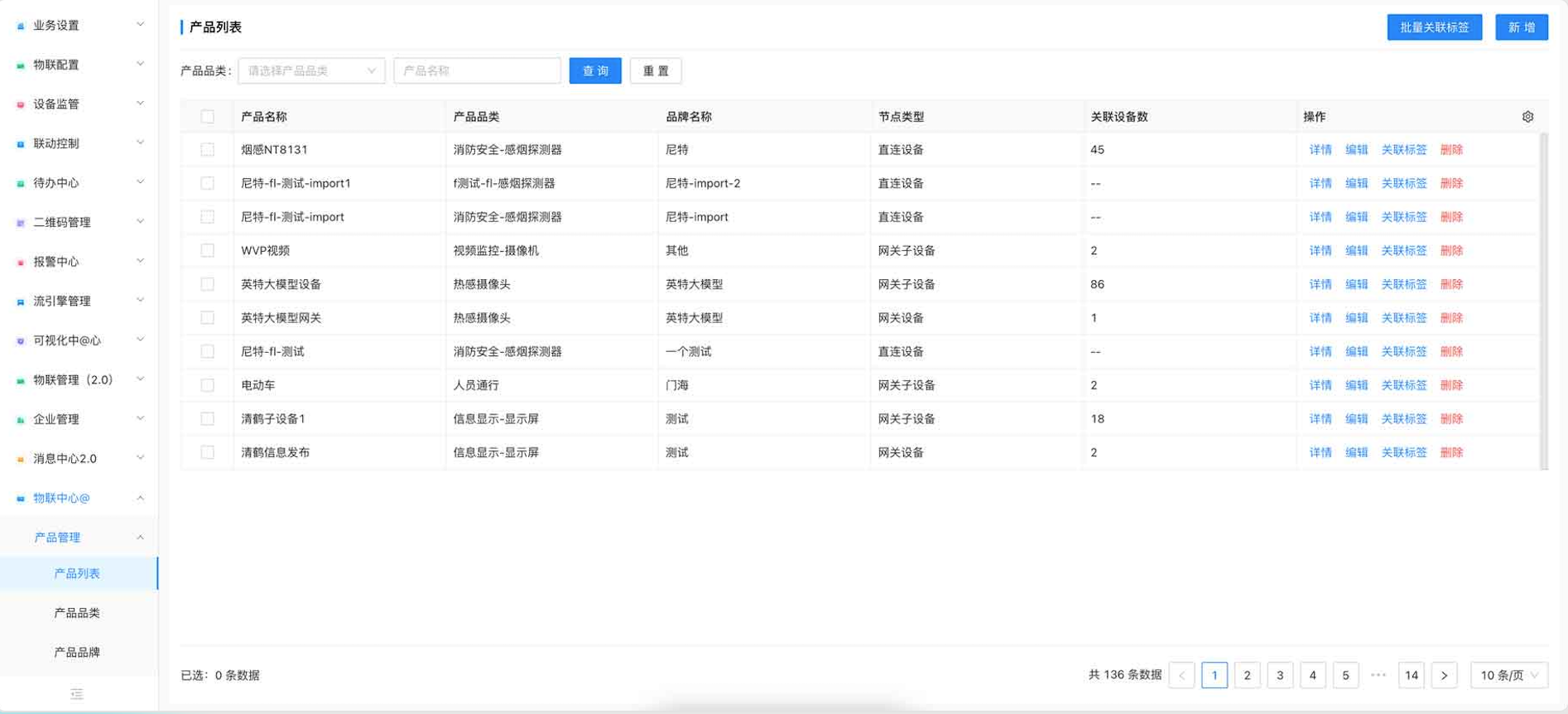Image resolution: width=1568 pixels, height=714 pixels.
Task: Check the box for 烟感NT8131 row
Action: click(208, 150)
